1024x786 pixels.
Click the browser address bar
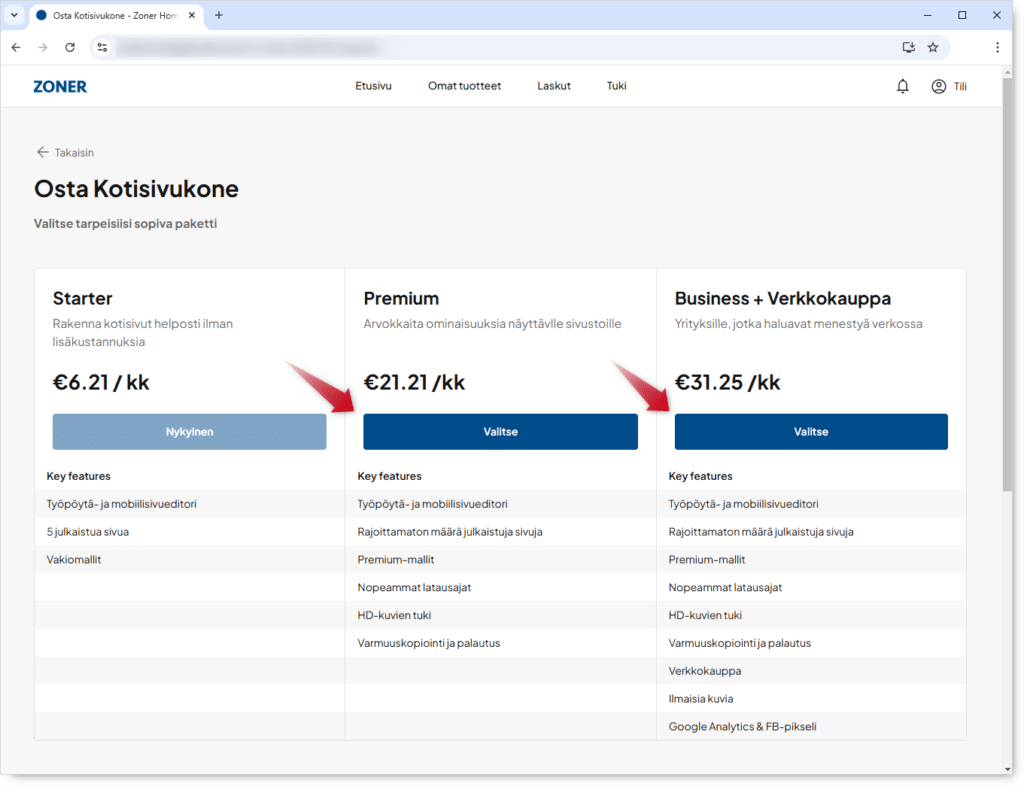(x=500, y=47)
